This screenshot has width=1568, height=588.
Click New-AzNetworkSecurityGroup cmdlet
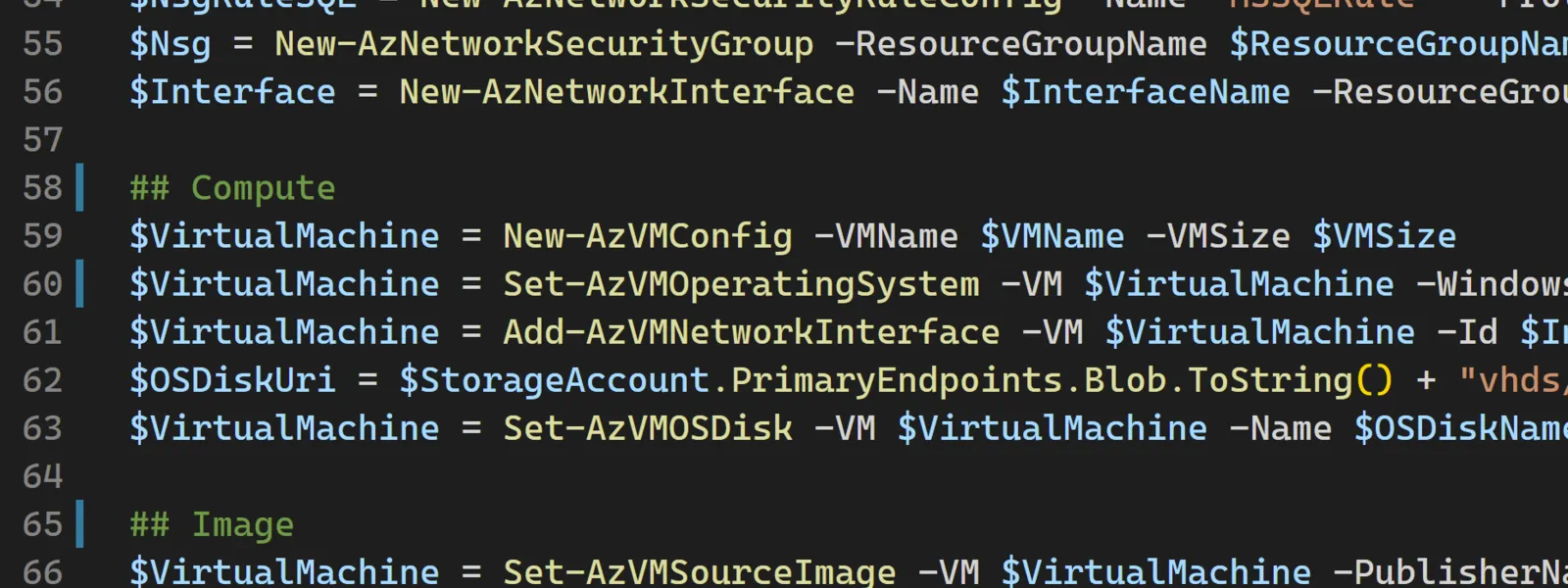pyautogui.click(x=544, y=45)
